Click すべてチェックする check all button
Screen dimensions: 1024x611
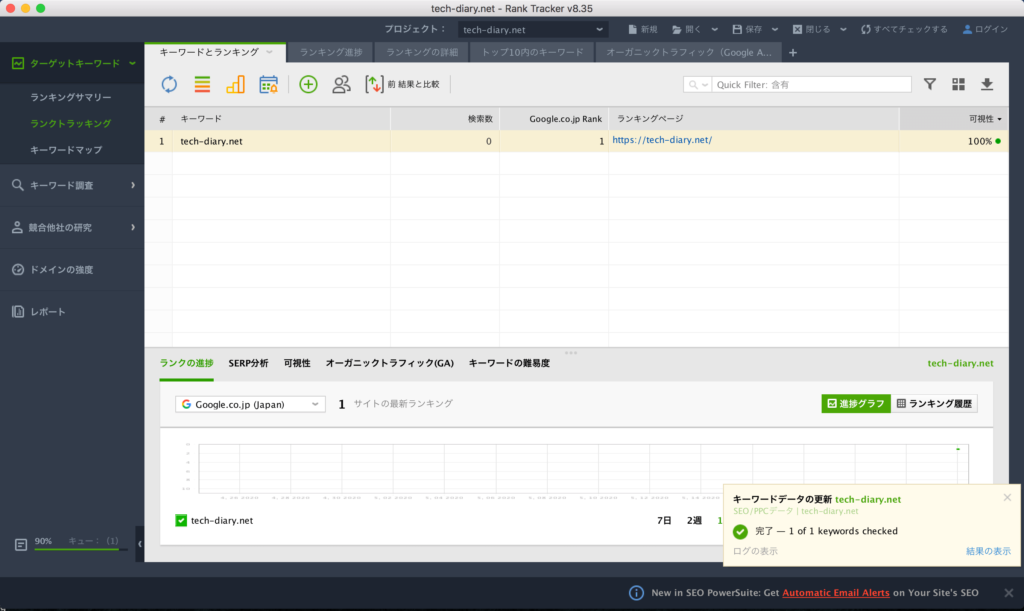coord(904,29)
